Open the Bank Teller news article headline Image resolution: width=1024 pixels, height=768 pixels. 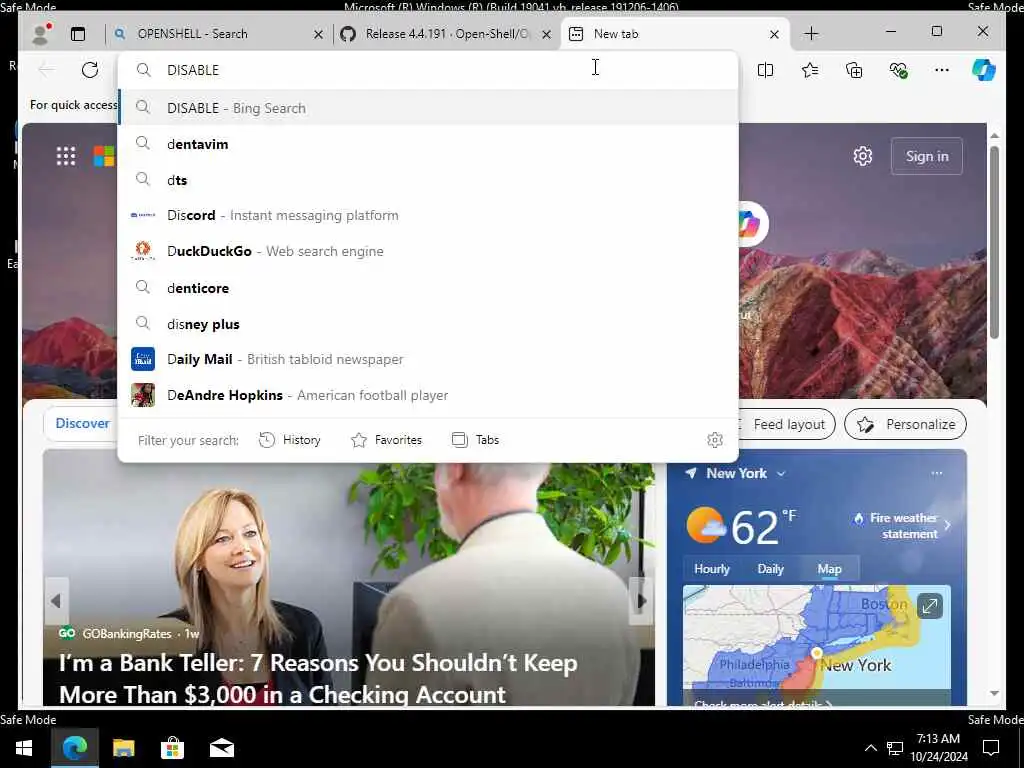tap(318, 679)
